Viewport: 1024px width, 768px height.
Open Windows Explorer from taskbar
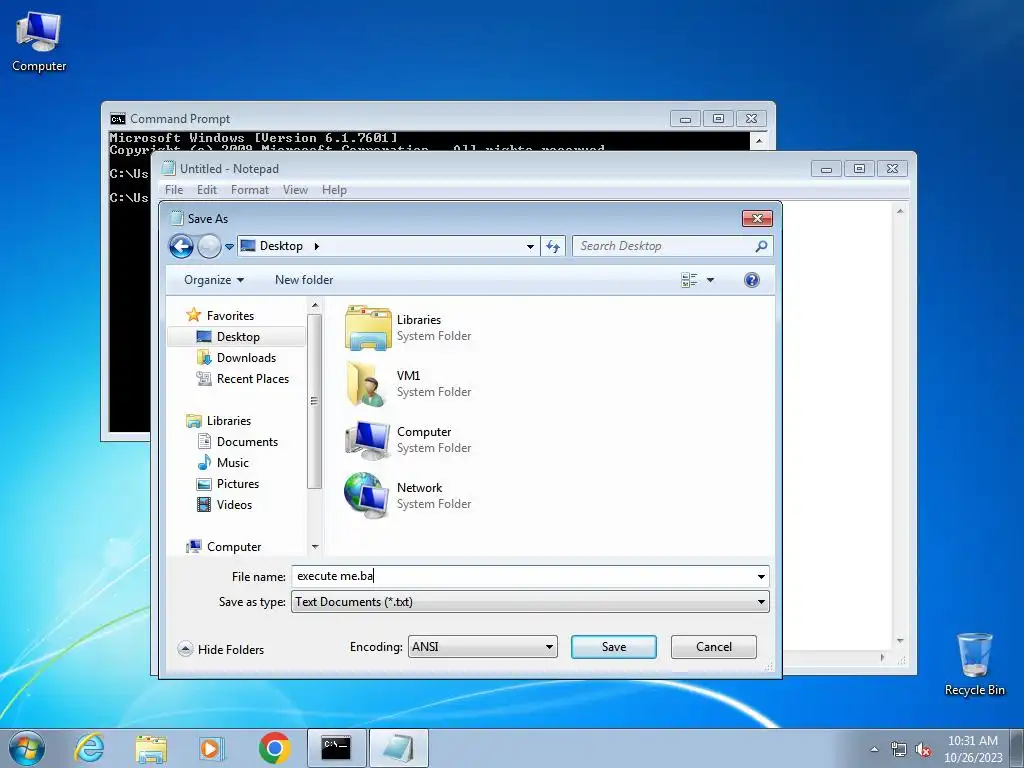click(151, 748)
